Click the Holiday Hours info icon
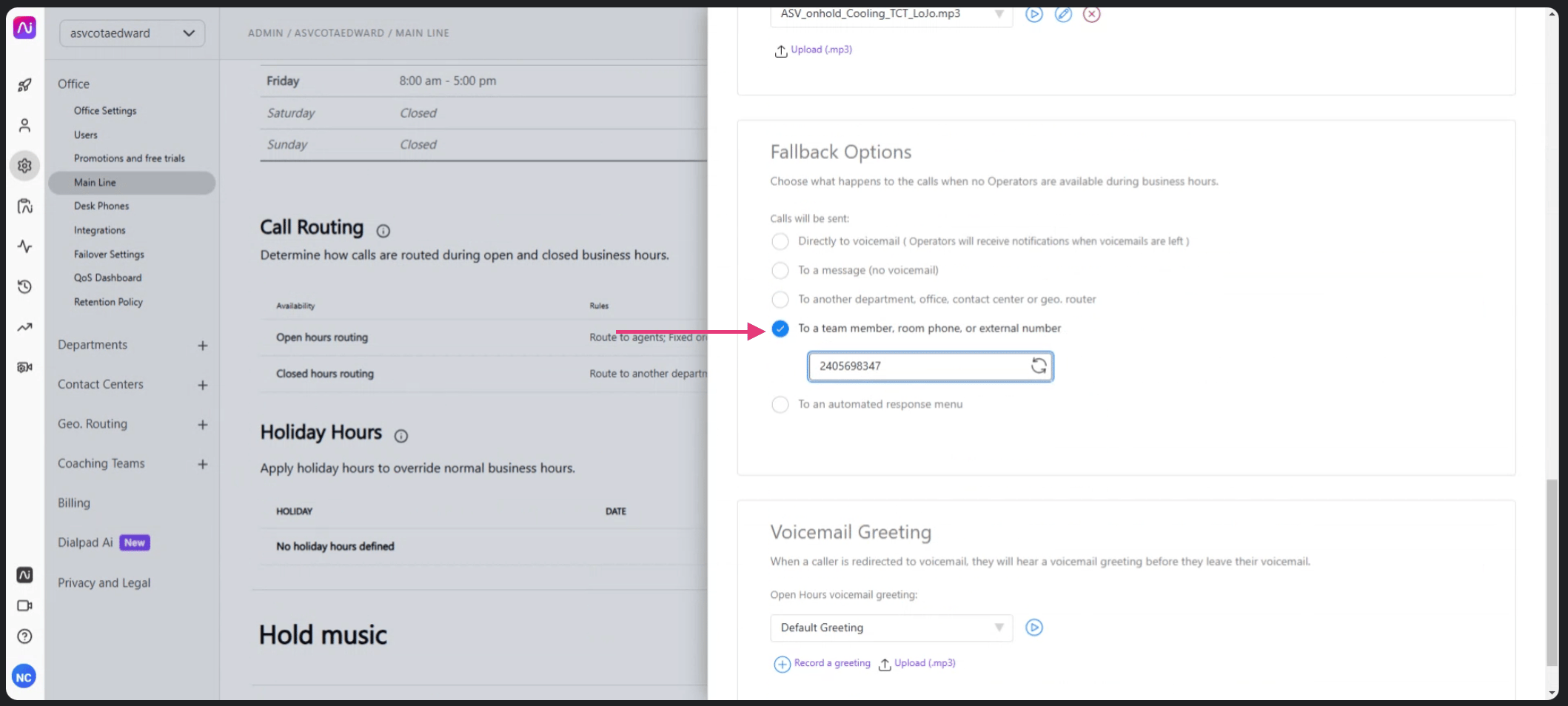 coord(401,436)
